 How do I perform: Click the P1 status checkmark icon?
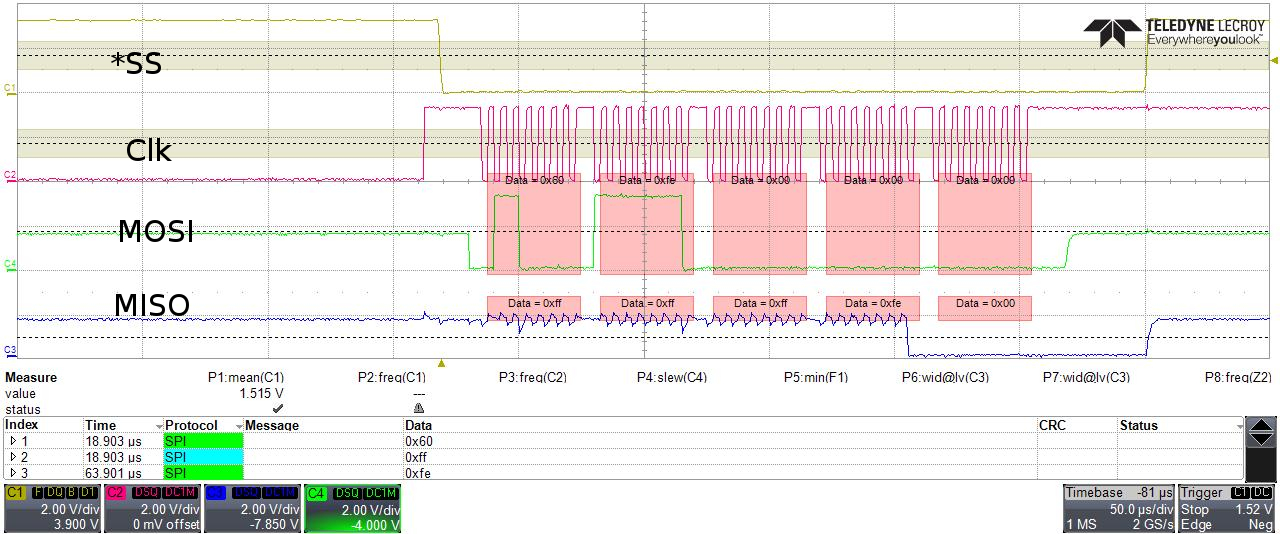tap(278, 408)
